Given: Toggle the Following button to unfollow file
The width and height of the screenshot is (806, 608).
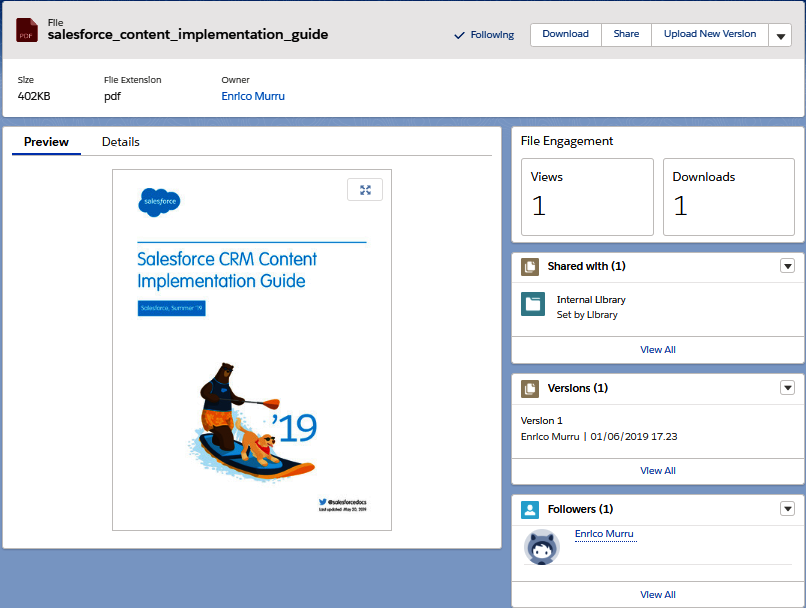Looking at the screenshot, I should [x=484, y=35].
